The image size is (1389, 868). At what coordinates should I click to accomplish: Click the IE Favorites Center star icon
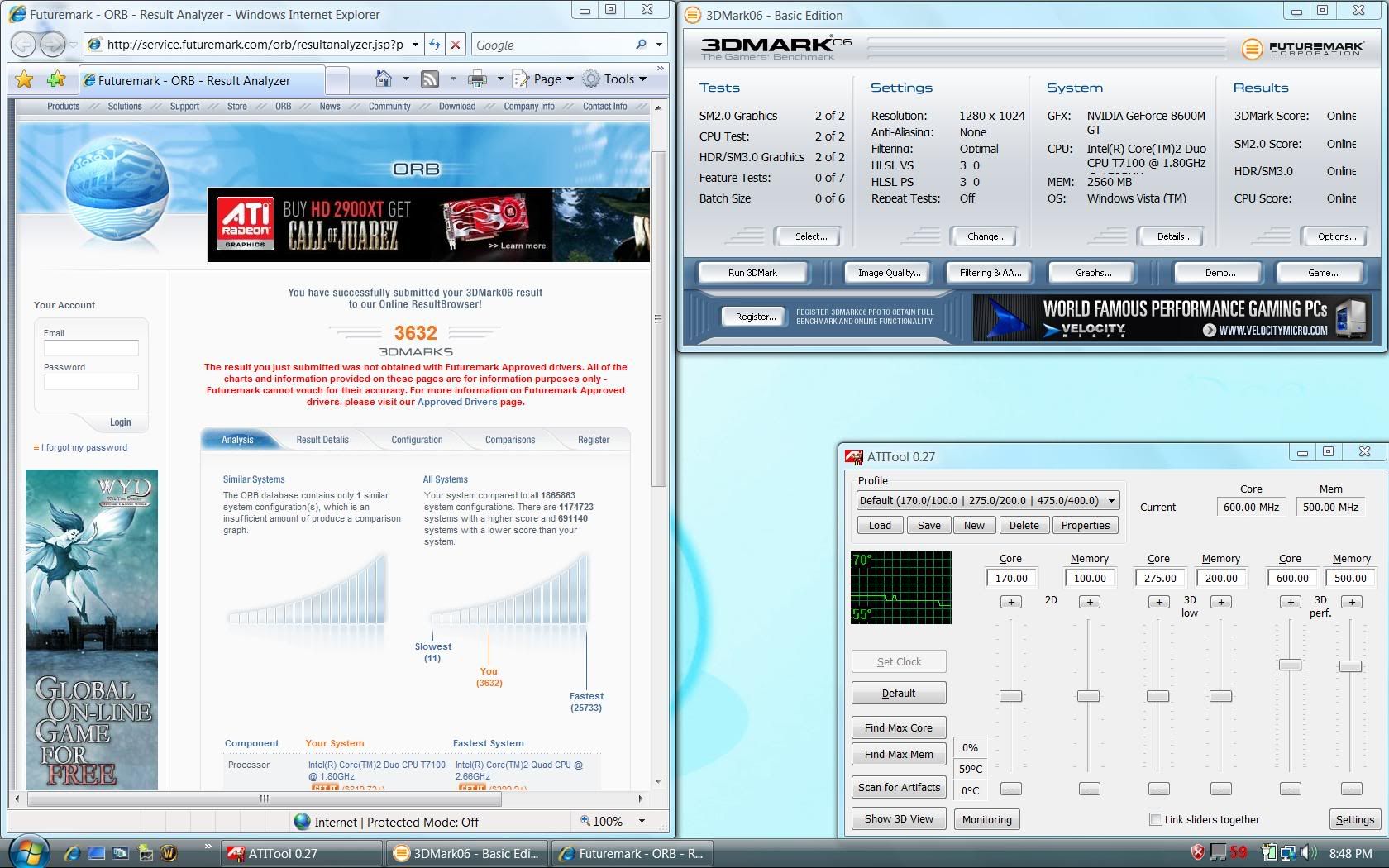click(x=24, y=79)
